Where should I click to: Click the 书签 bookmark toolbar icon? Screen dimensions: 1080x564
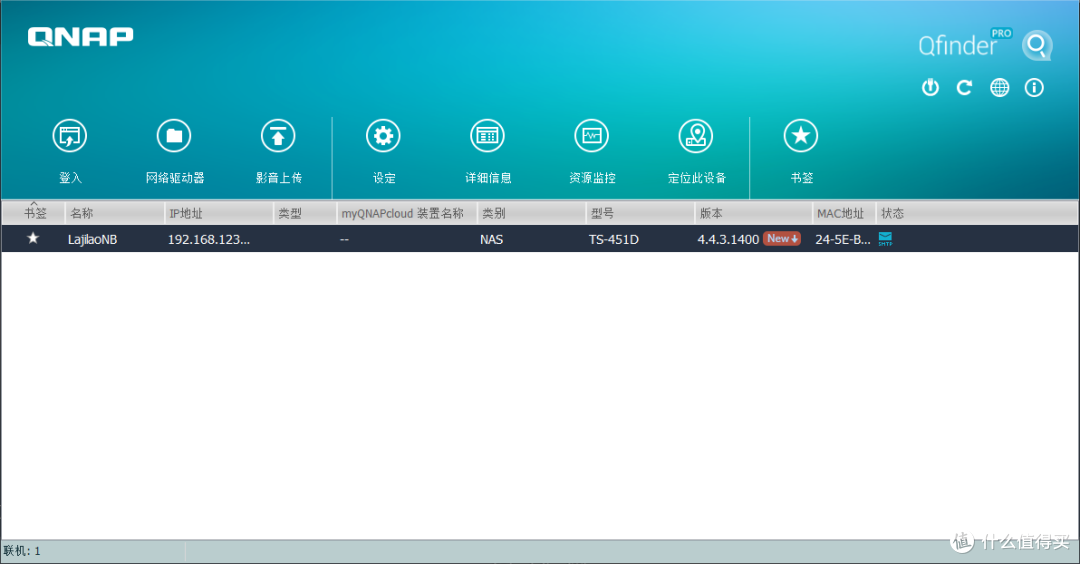coord(801,136)
